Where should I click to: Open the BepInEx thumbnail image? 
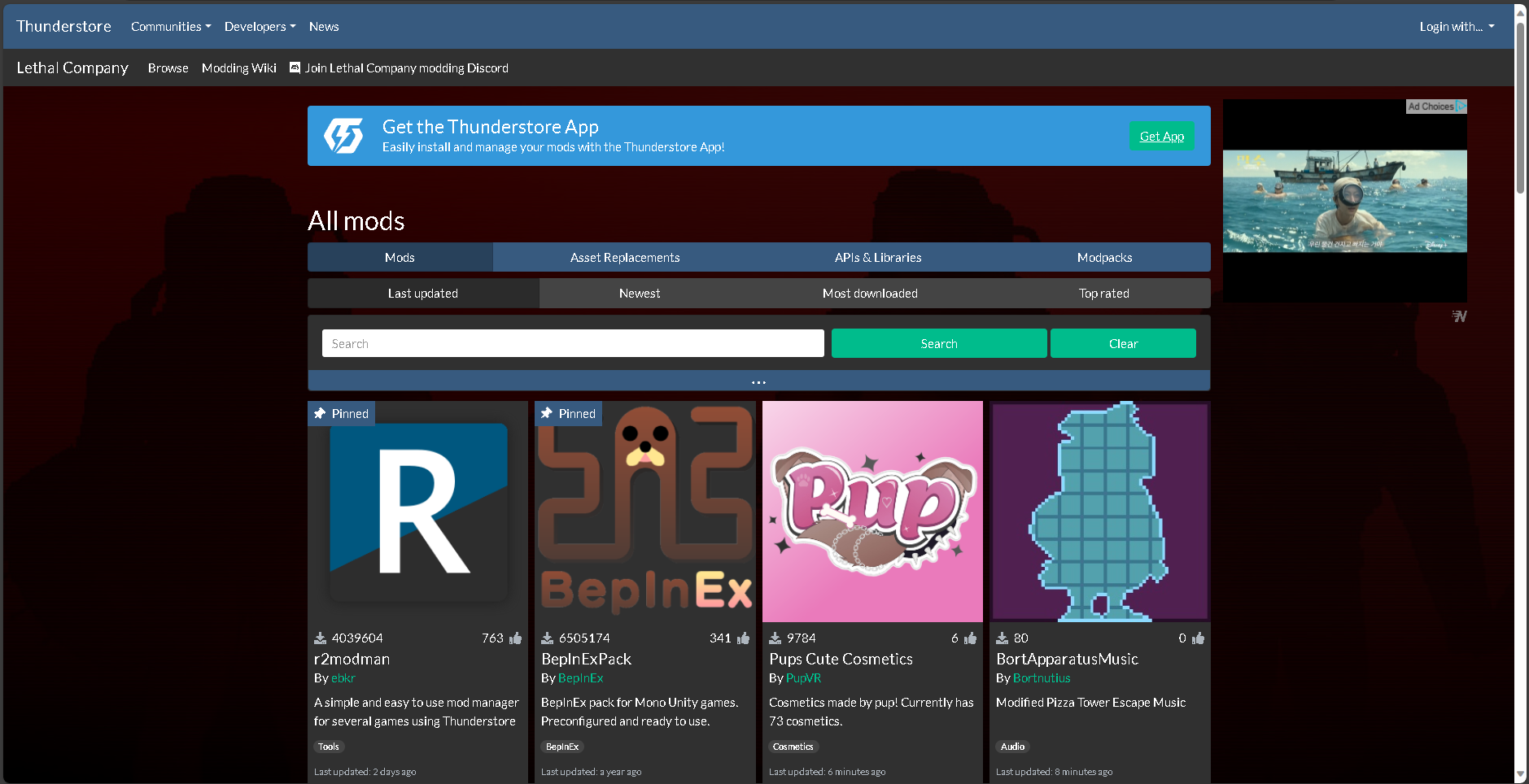pos(645,512)
